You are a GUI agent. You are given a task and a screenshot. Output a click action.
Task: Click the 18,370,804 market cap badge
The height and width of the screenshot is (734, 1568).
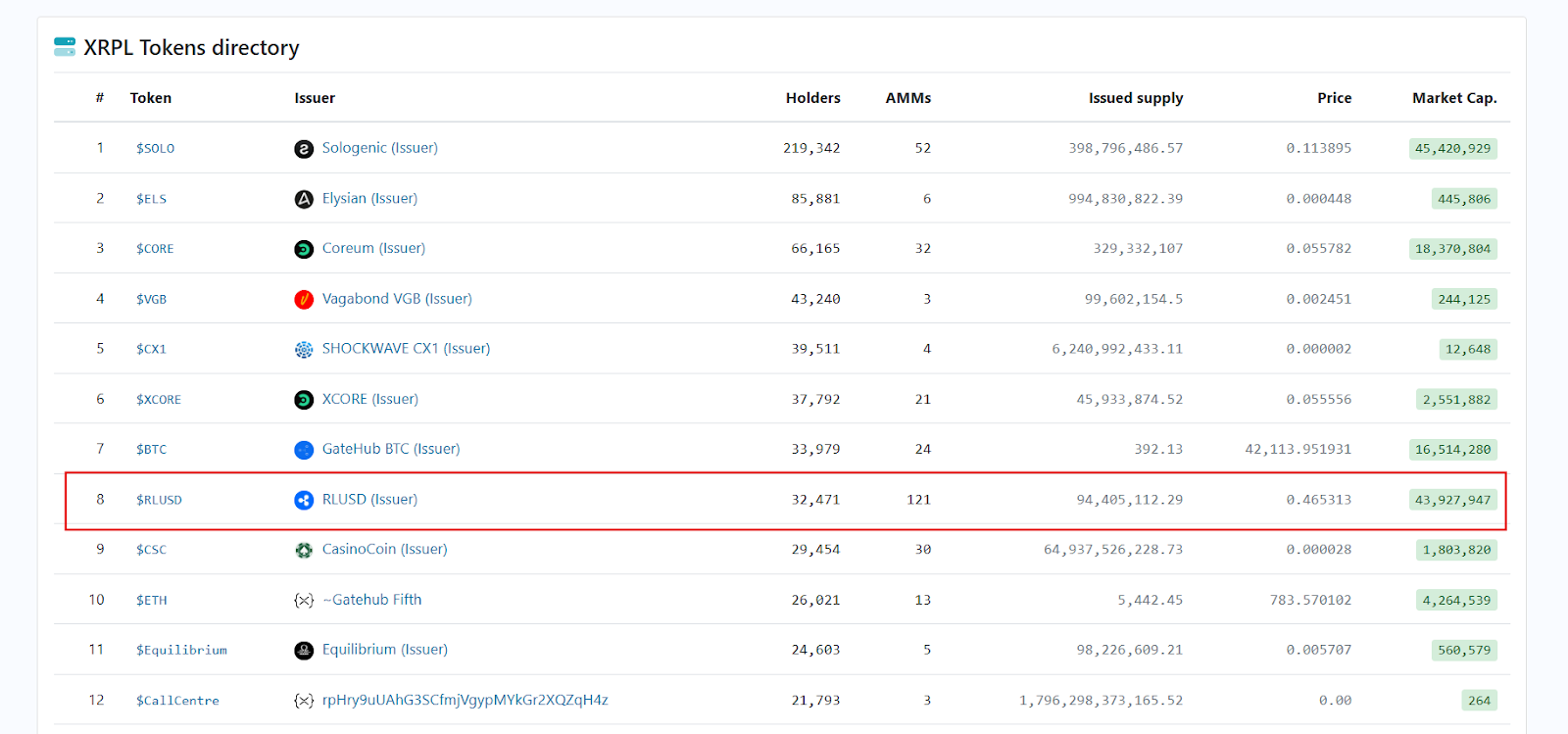click(x=1452, y=249)
